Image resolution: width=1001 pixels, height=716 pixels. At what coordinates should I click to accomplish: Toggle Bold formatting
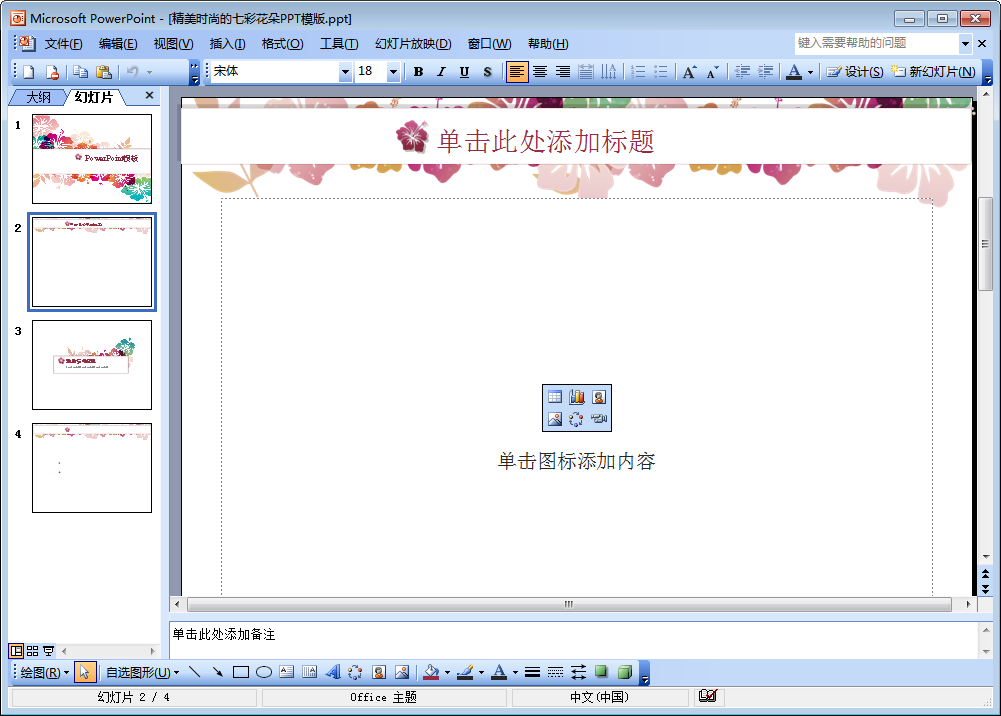click(418, 71)
